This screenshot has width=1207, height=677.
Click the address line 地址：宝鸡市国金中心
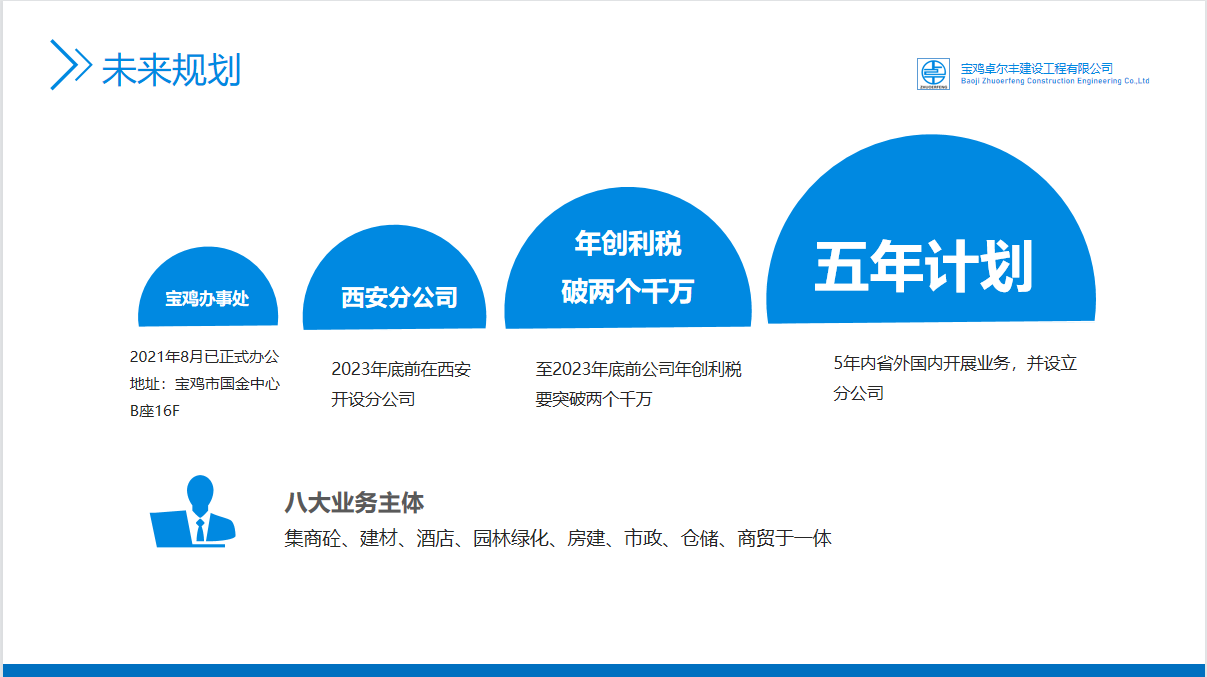(204, 383)
